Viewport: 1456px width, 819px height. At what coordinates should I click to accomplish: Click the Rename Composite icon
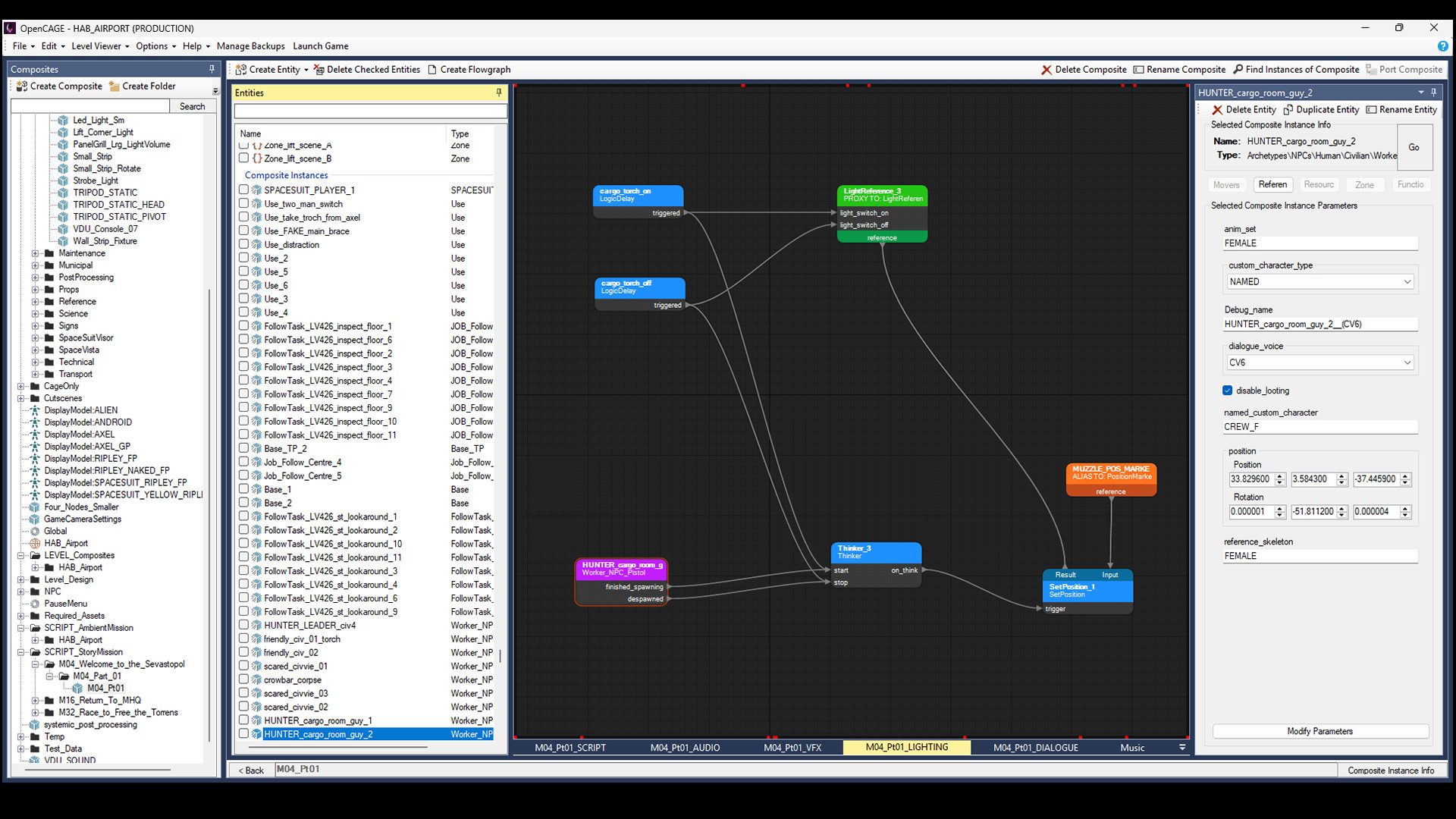tap(1138, 70)
